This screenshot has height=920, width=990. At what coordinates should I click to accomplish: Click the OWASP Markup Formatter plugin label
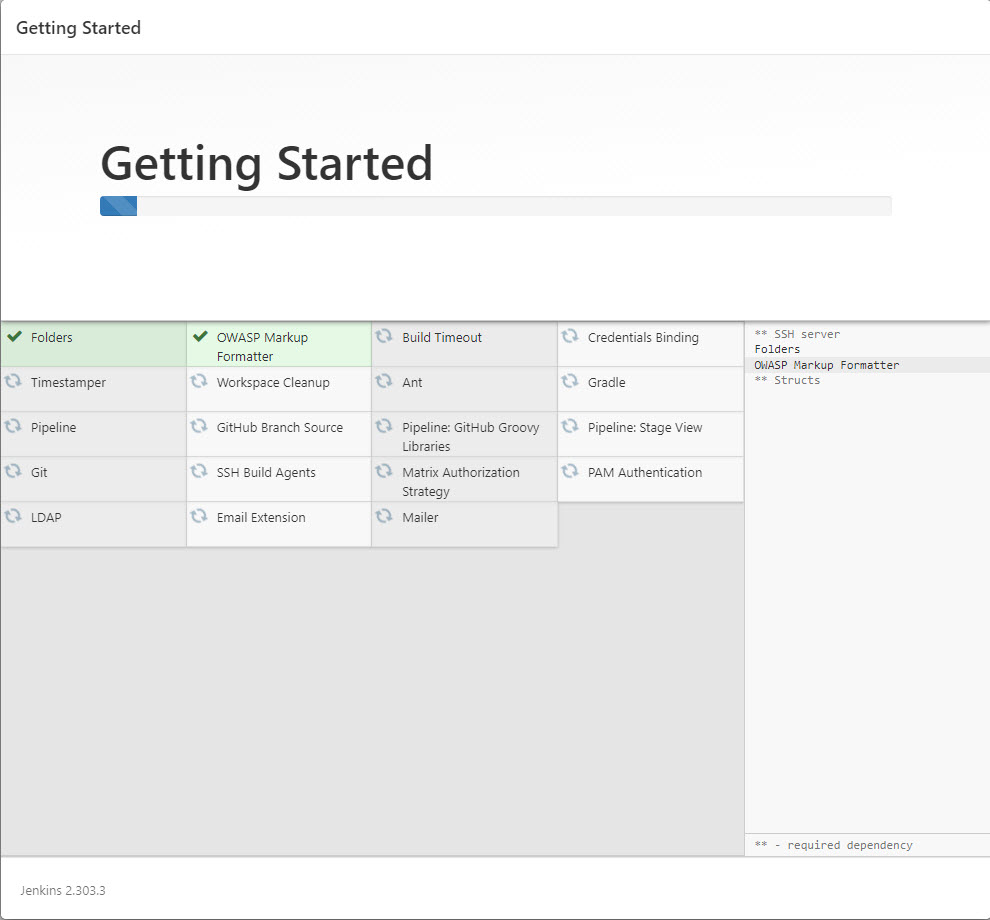tap(262, 347)
